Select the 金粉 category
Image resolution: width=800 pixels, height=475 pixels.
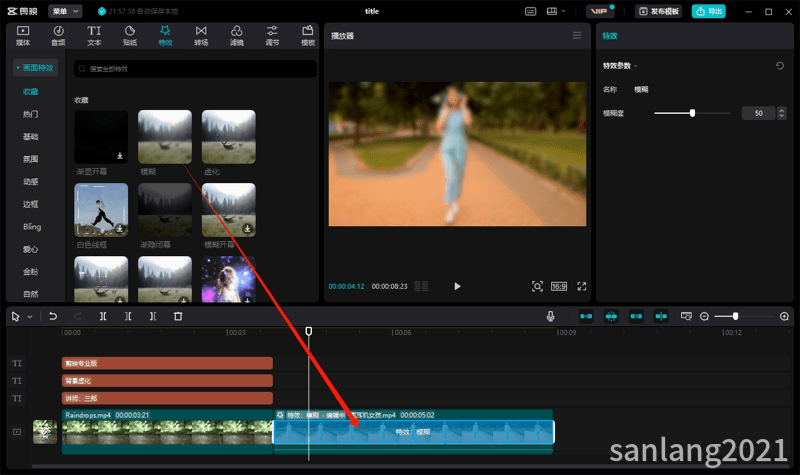(x=31, y=271)
